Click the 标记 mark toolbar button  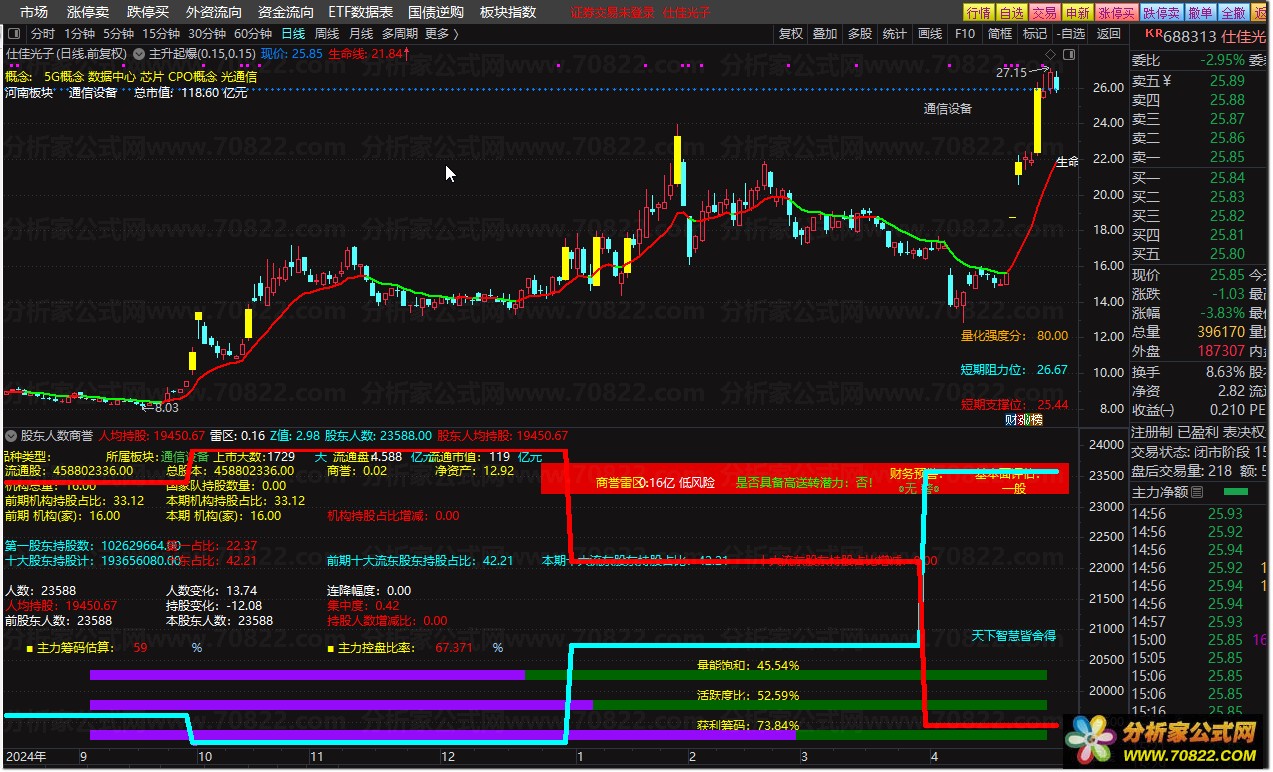[x=1035, y=34]
